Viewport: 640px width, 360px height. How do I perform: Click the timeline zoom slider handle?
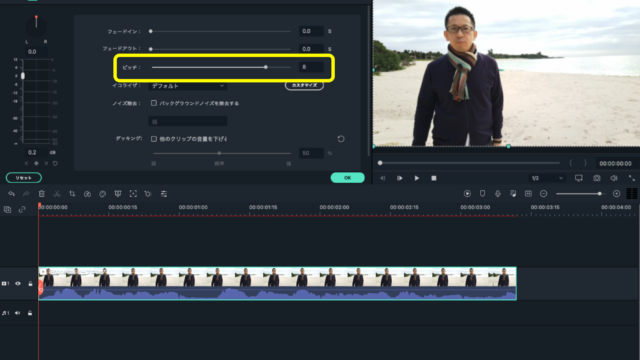pyautogui.click(x=600, y=194)
